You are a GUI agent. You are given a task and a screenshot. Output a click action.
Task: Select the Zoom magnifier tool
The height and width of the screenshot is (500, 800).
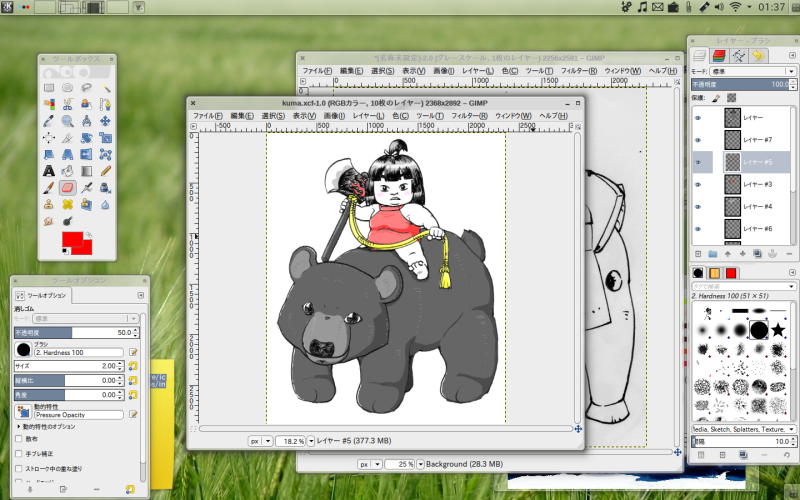click(x=67, y=121)
